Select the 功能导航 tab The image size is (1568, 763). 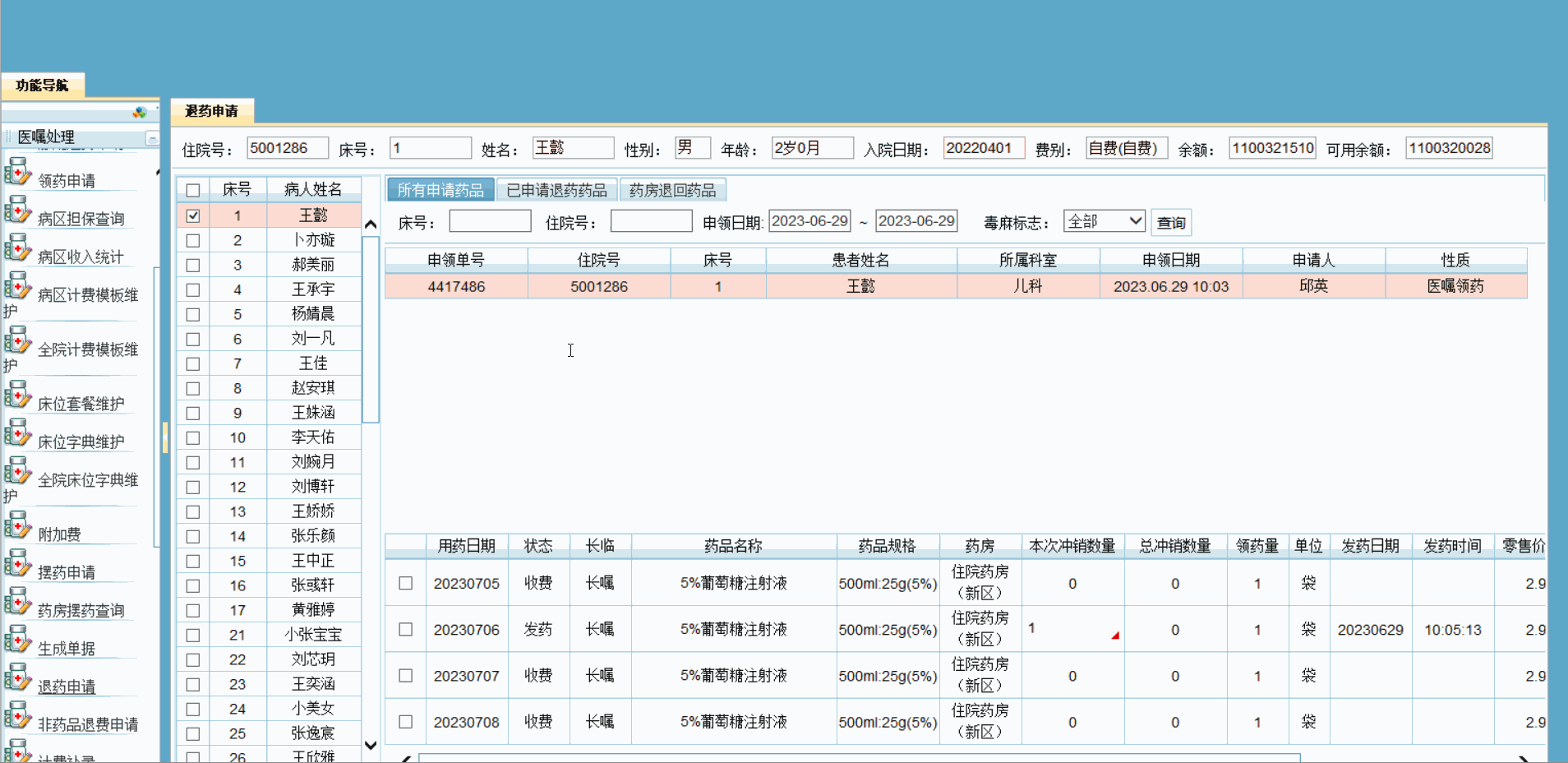point(42,86)
